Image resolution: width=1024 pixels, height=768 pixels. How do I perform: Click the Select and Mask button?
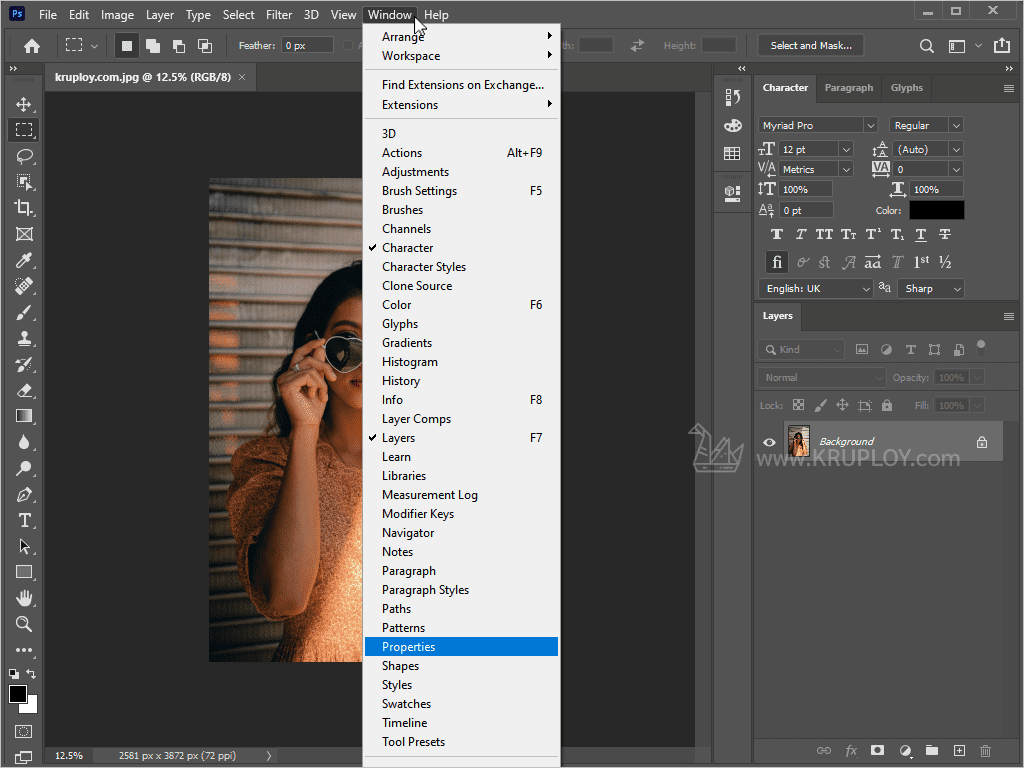(x=810, y=45)
